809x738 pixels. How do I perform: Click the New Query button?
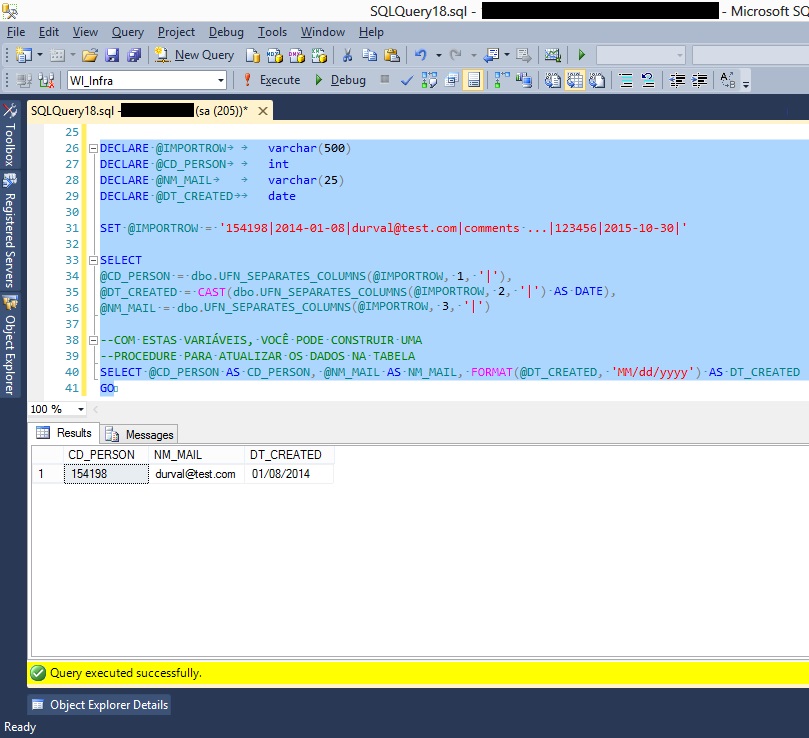point(196,56)
